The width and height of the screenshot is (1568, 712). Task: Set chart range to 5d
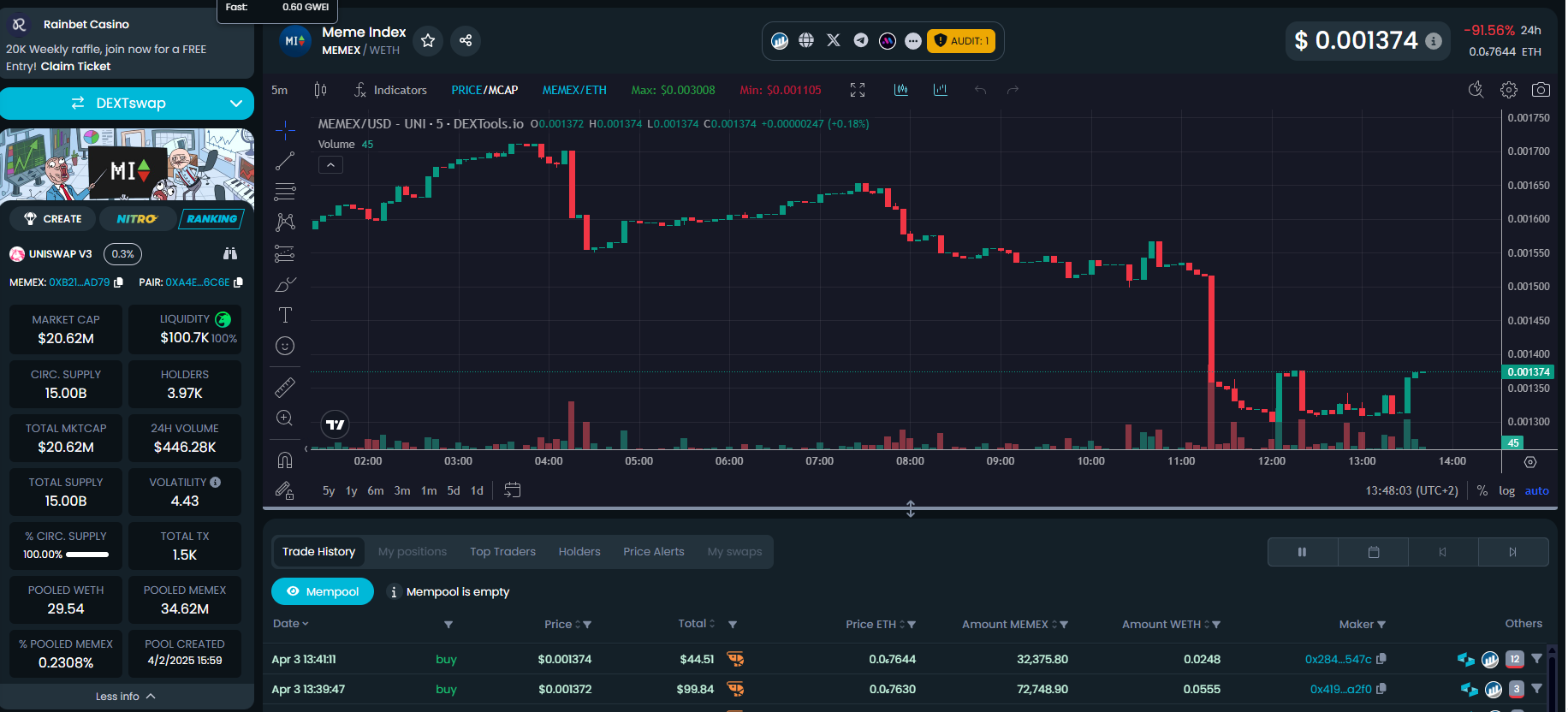click(x=454, y=490)
